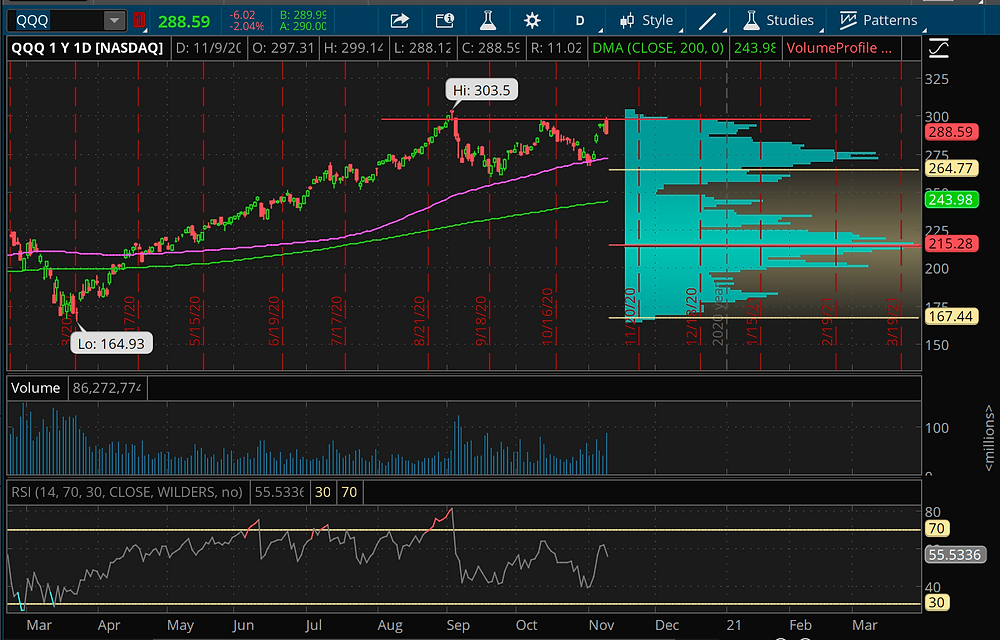Viewport: 1000px width, 640px height.
Task: Open the D time frame dropdown
Action: pos(580,21)
